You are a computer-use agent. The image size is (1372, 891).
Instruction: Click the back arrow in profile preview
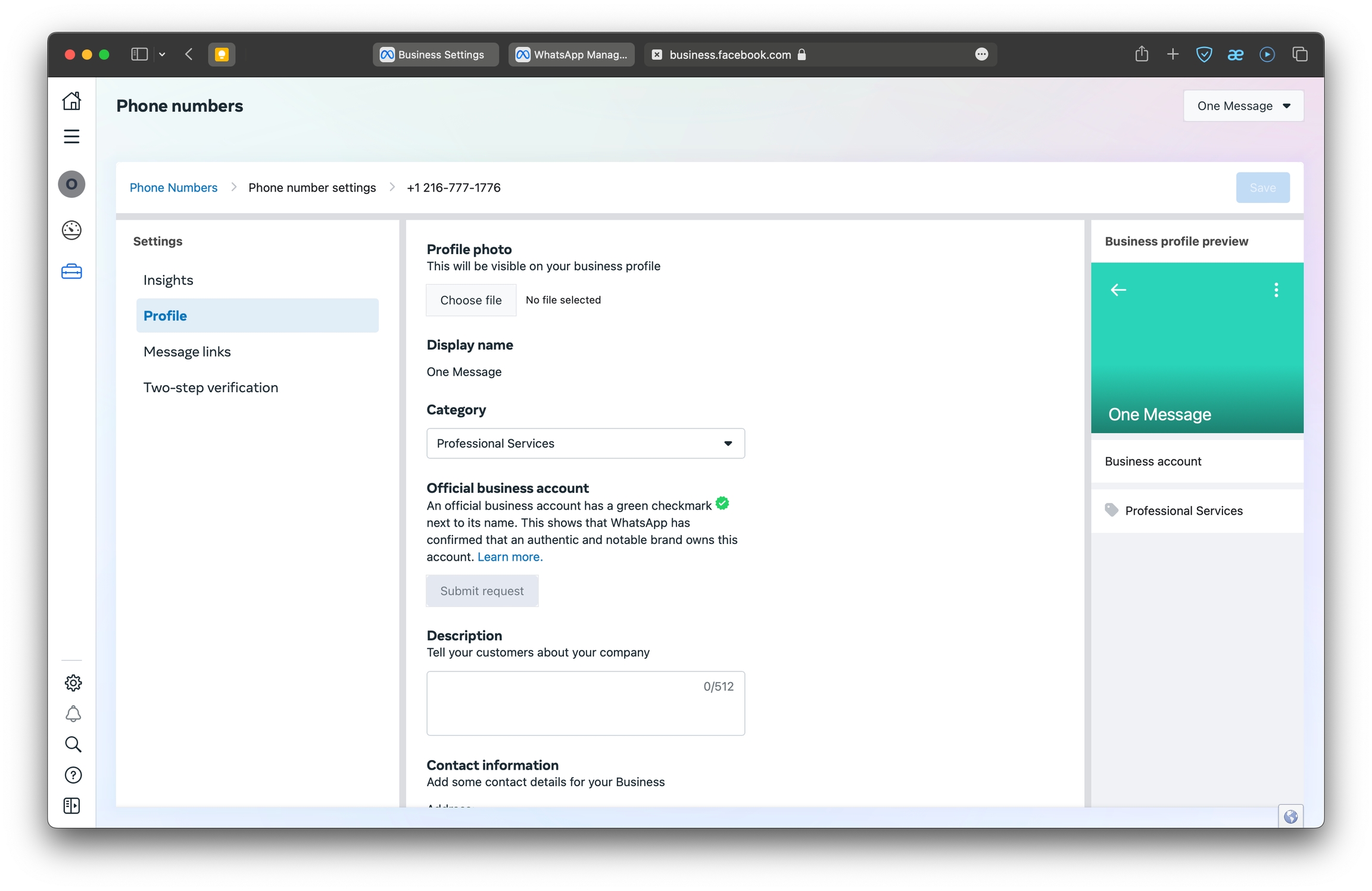point(1118,290)
